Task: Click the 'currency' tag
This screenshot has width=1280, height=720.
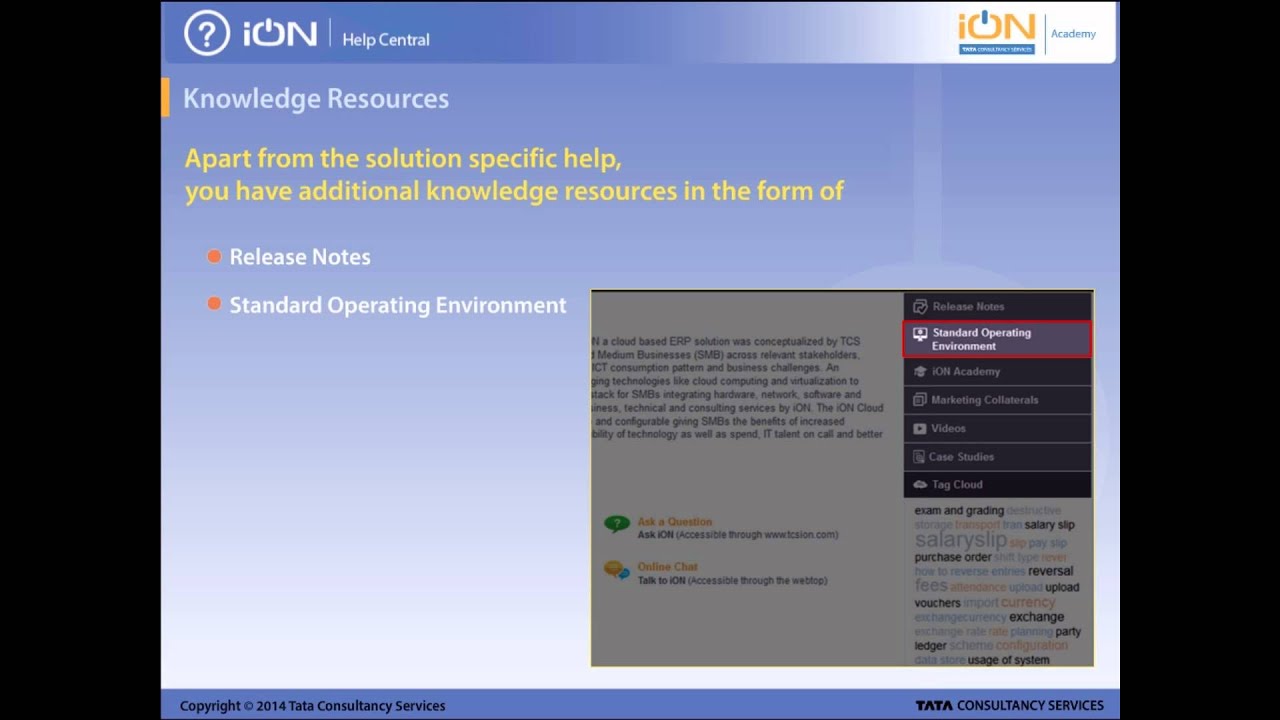Action: coord(1028,602)
